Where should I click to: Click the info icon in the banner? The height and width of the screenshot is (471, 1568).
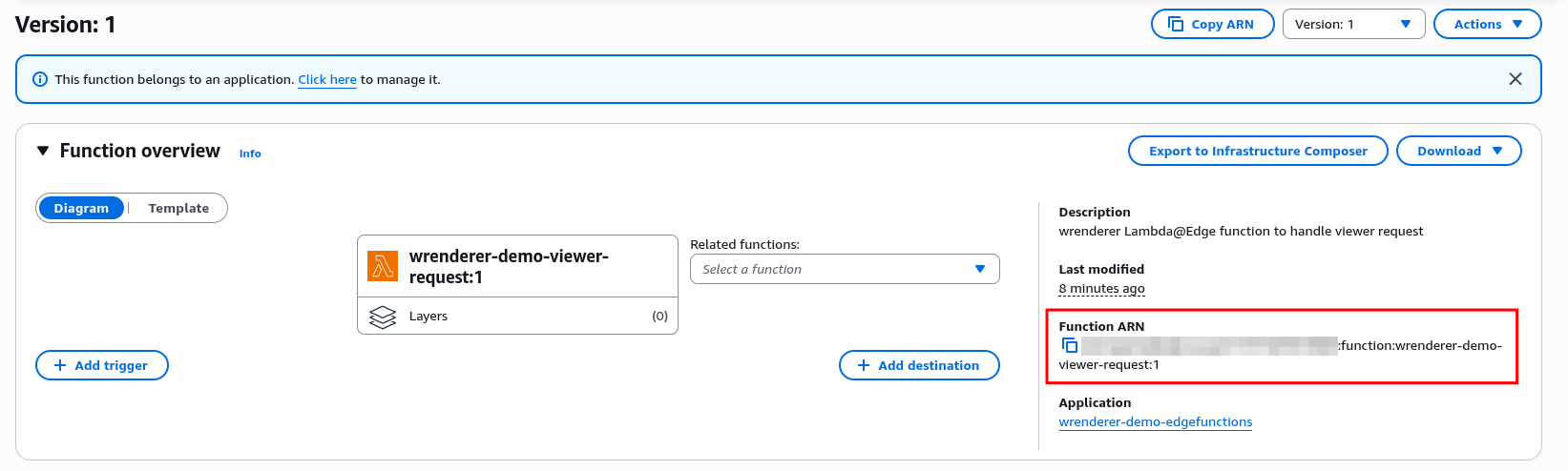pyautogui.click(x=40, y=79)
